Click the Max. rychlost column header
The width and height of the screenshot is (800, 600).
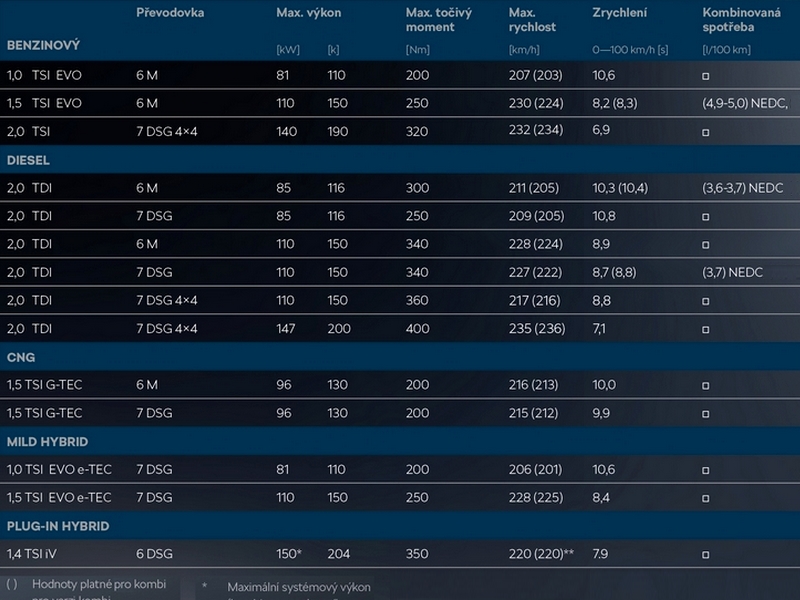[532, 20]
